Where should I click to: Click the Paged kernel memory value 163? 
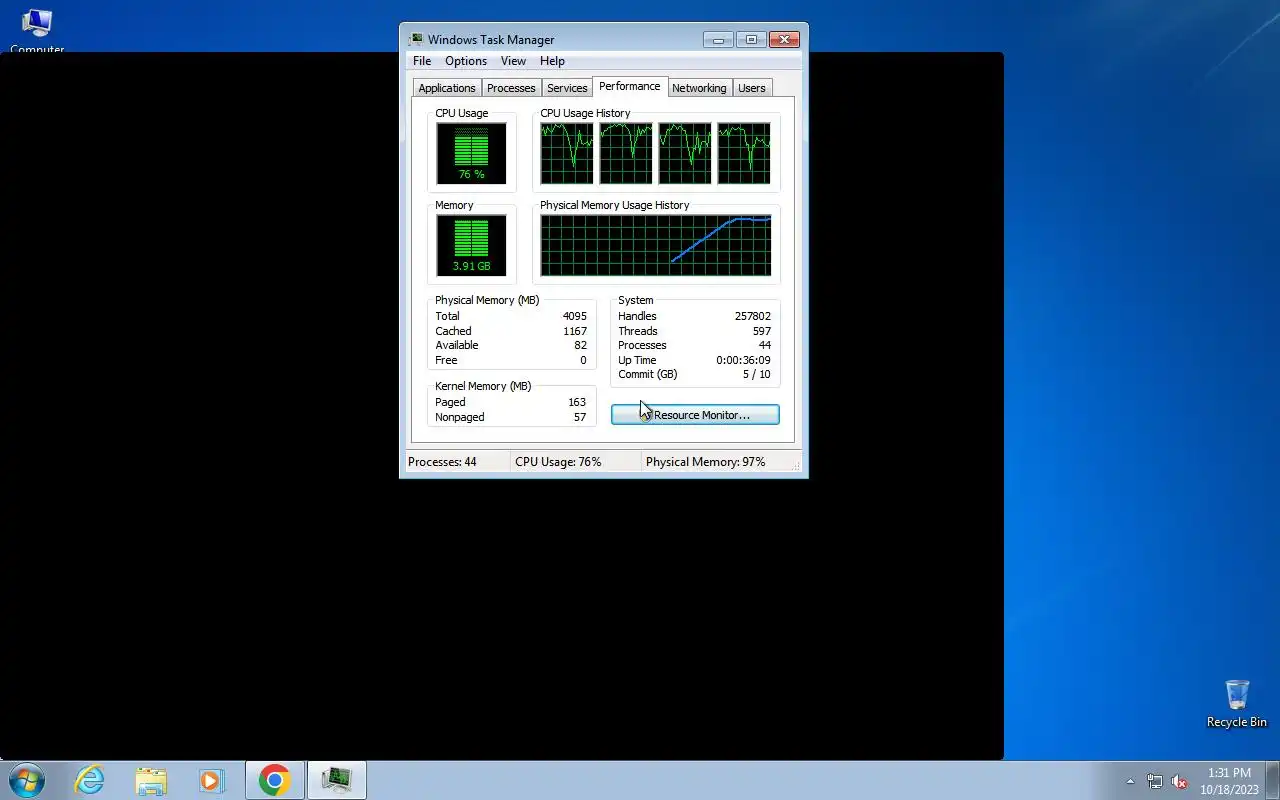pos(577,402)
